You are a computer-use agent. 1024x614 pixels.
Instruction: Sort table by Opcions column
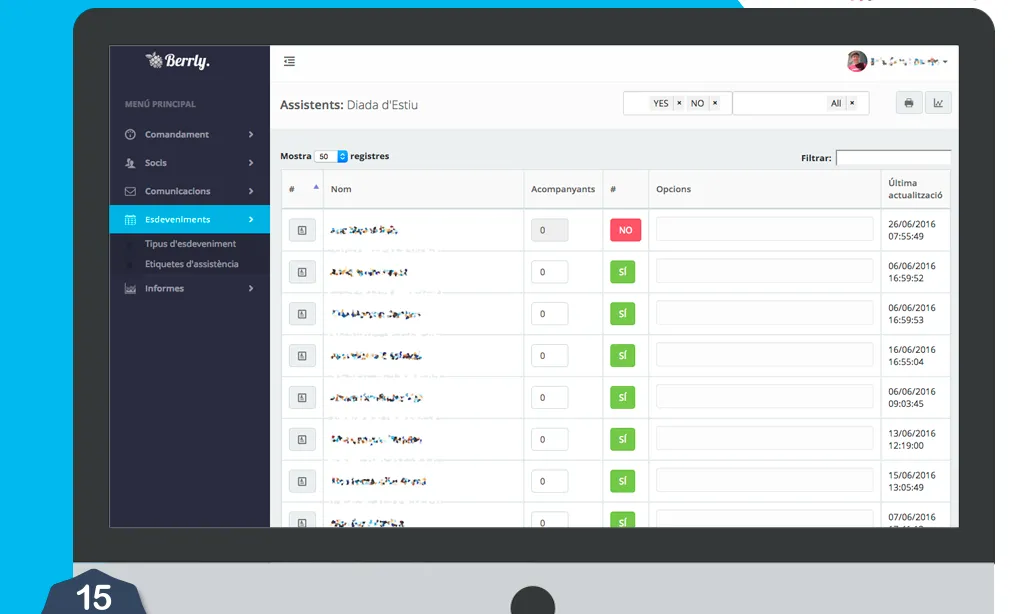764,189
